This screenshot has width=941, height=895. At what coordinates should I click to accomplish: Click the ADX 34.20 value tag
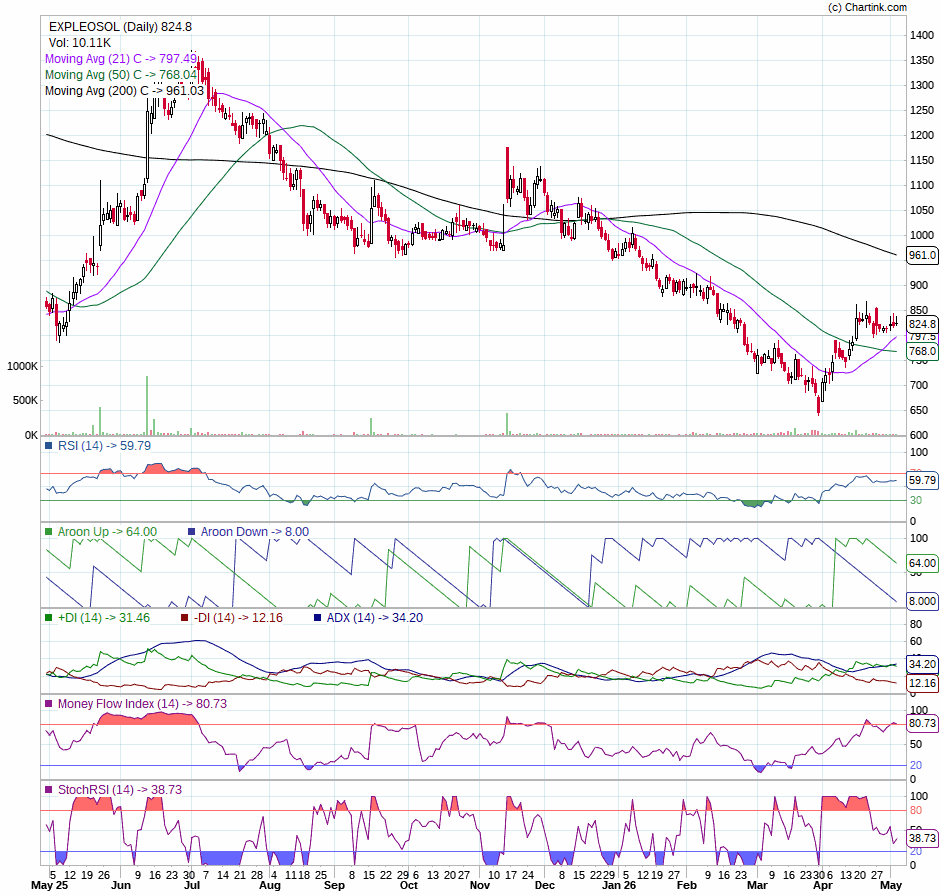[922, 664]
